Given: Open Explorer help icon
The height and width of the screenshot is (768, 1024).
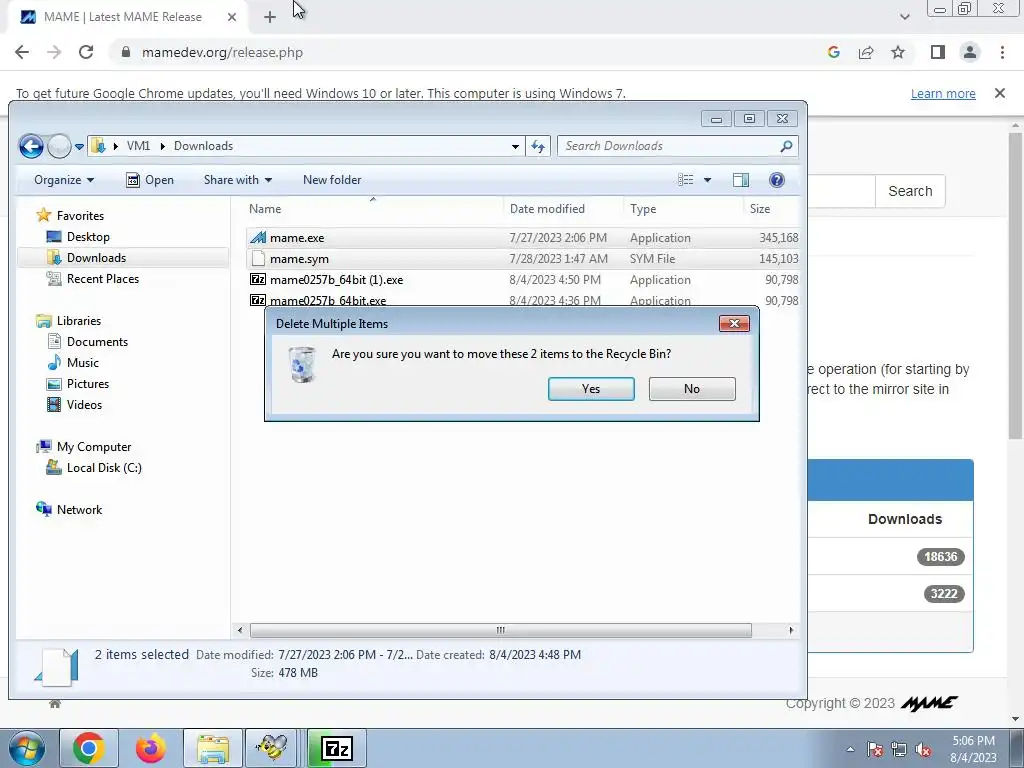Looking at the screenshot, I should [x=776, y=180].
